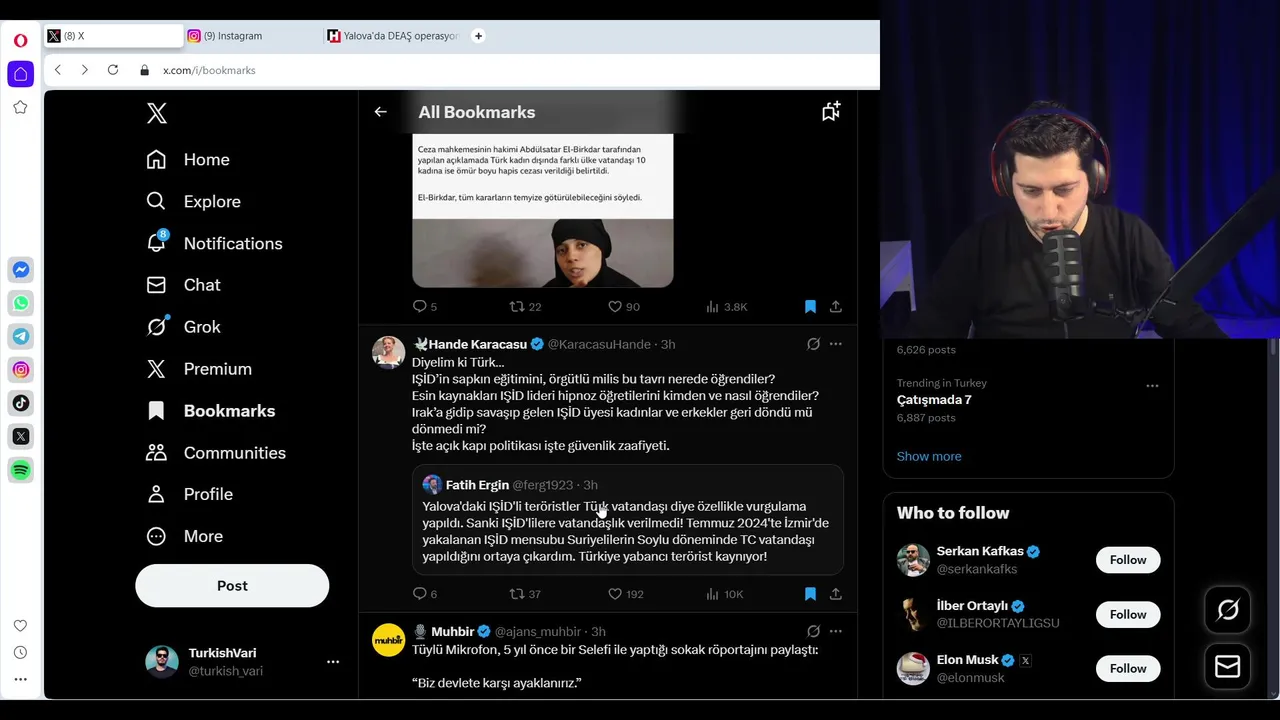1280x720 pixels.
Task: Reload the page in browser toolbar
Action: point(113,70)
